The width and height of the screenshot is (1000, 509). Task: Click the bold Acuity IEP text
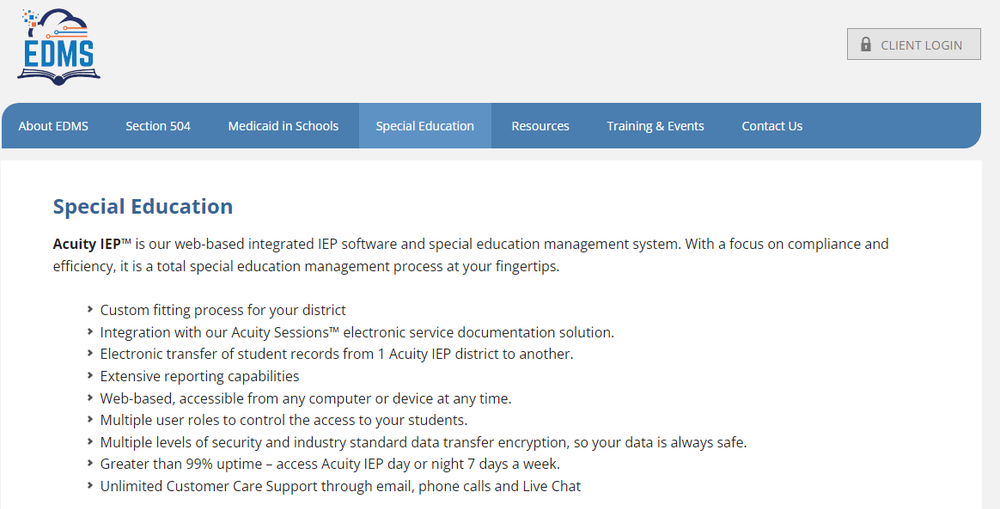[x=87, y=244]
